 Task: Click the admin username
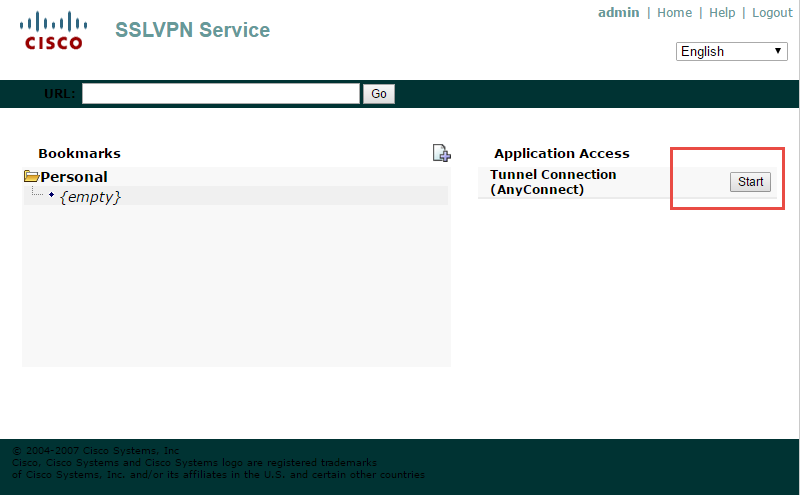pyautogui.click(x=618, y=12)
